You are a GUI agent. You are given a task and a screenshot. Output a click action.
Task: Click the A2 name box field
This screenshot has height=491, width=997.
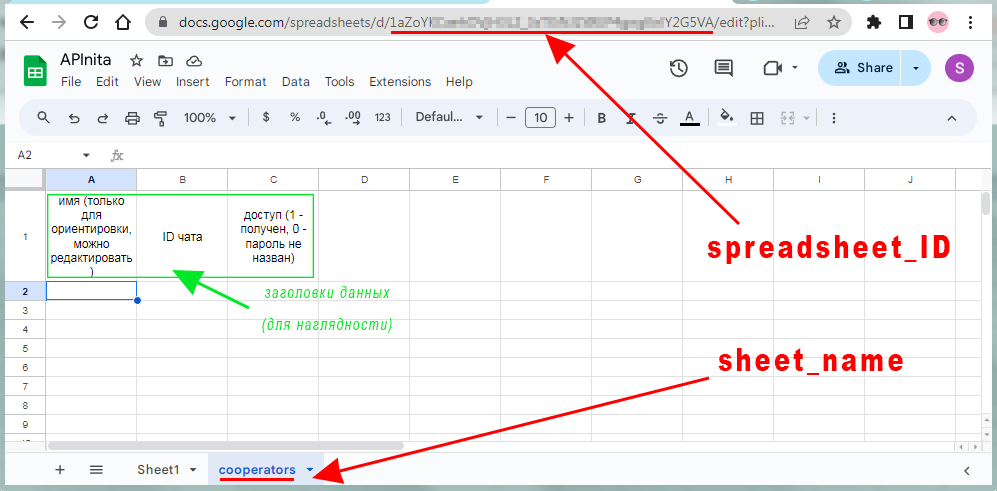50,155
